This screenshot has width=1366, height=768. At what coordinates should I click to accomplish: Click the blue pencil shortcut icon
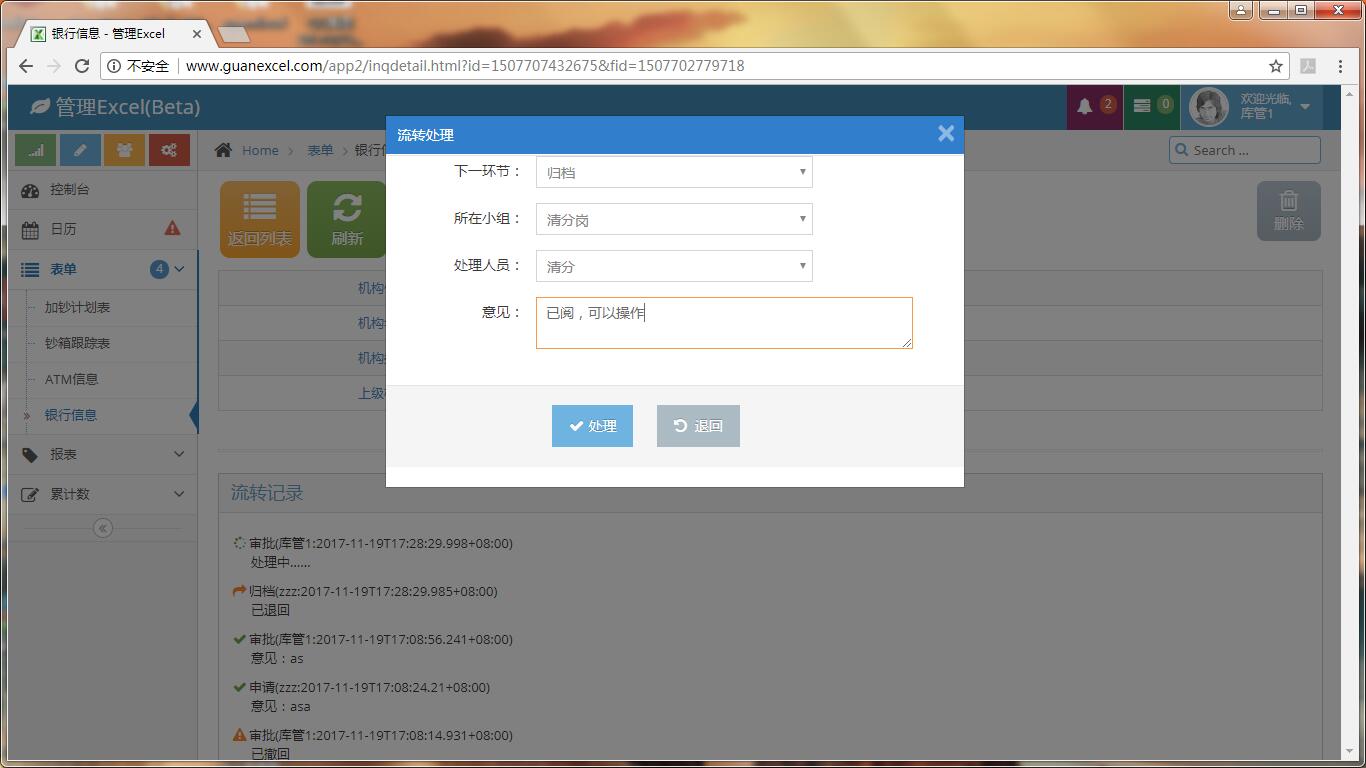pos(80,150)
